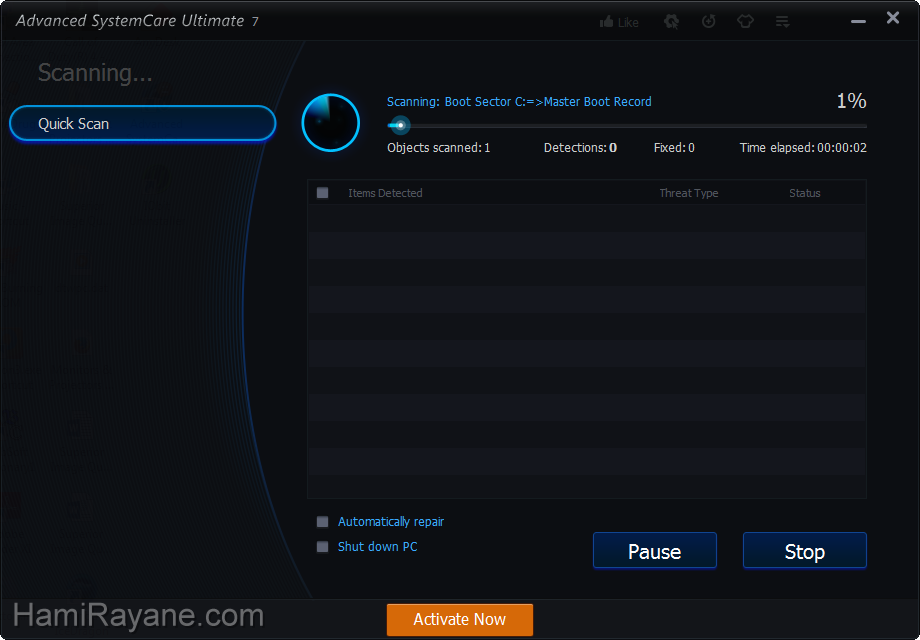Click the Advanced SystemCare Ultimate title
Screen dimensions: 920x640
click(x=137, y=21)
